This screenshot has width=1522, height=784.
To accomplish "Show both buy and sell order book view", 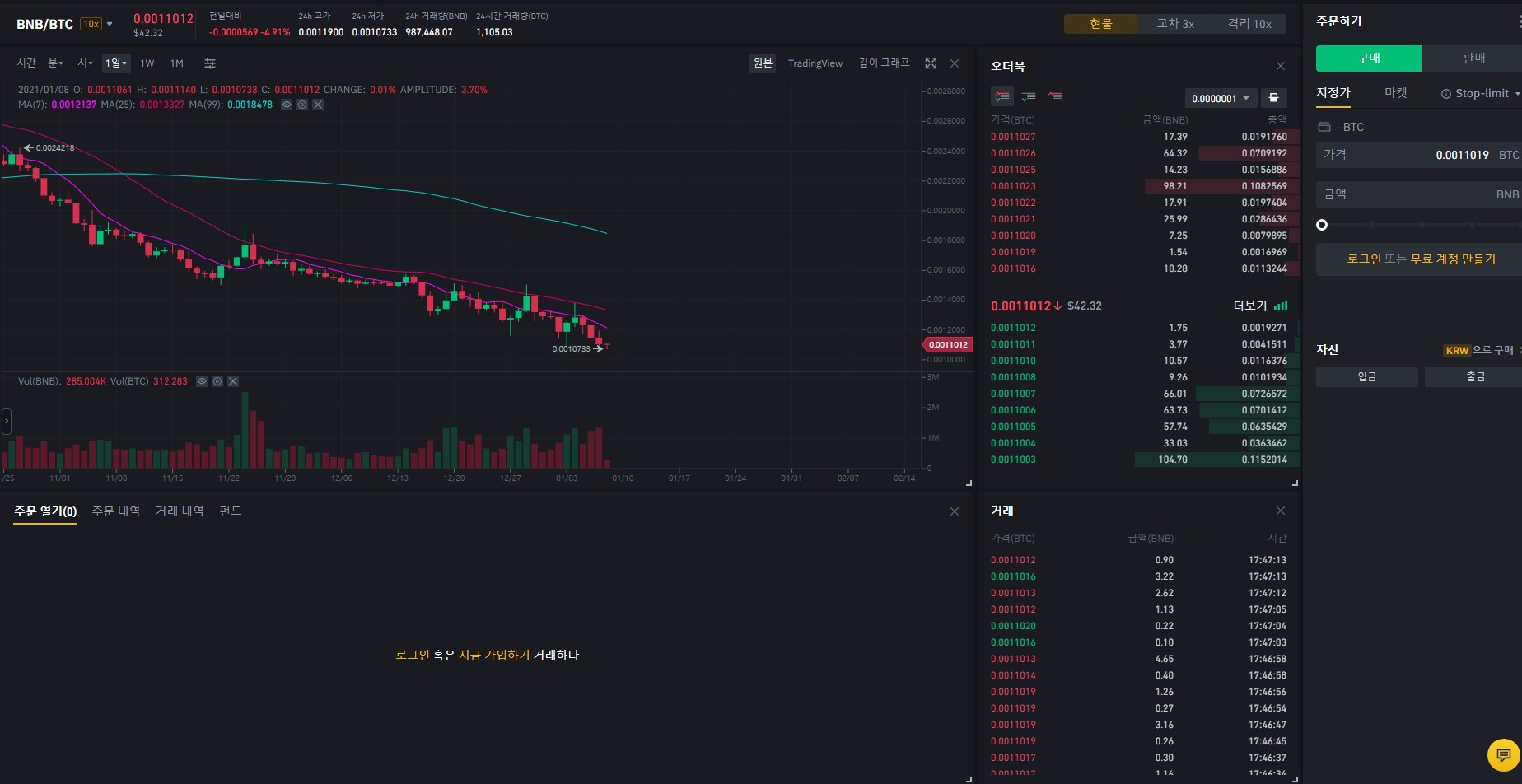I will pyautogui.click(x=1002, y=97).
